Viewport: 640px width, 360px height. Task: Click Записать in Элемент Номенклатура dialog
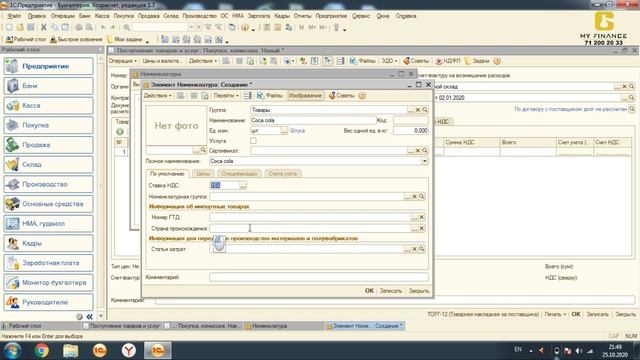(391, 291)
